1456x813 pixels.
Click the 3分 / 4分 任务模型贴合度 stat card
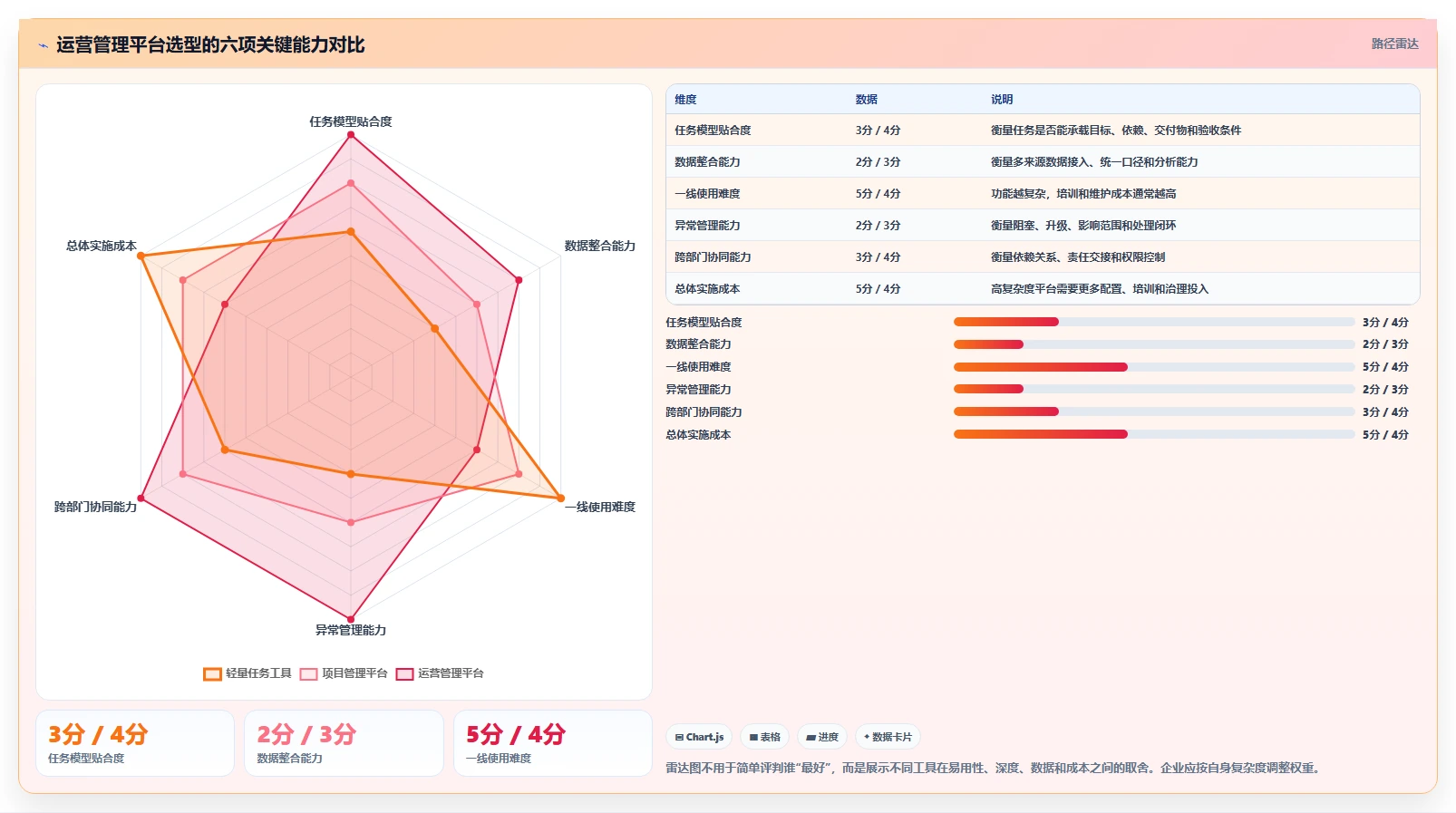(x=135, y=743)
